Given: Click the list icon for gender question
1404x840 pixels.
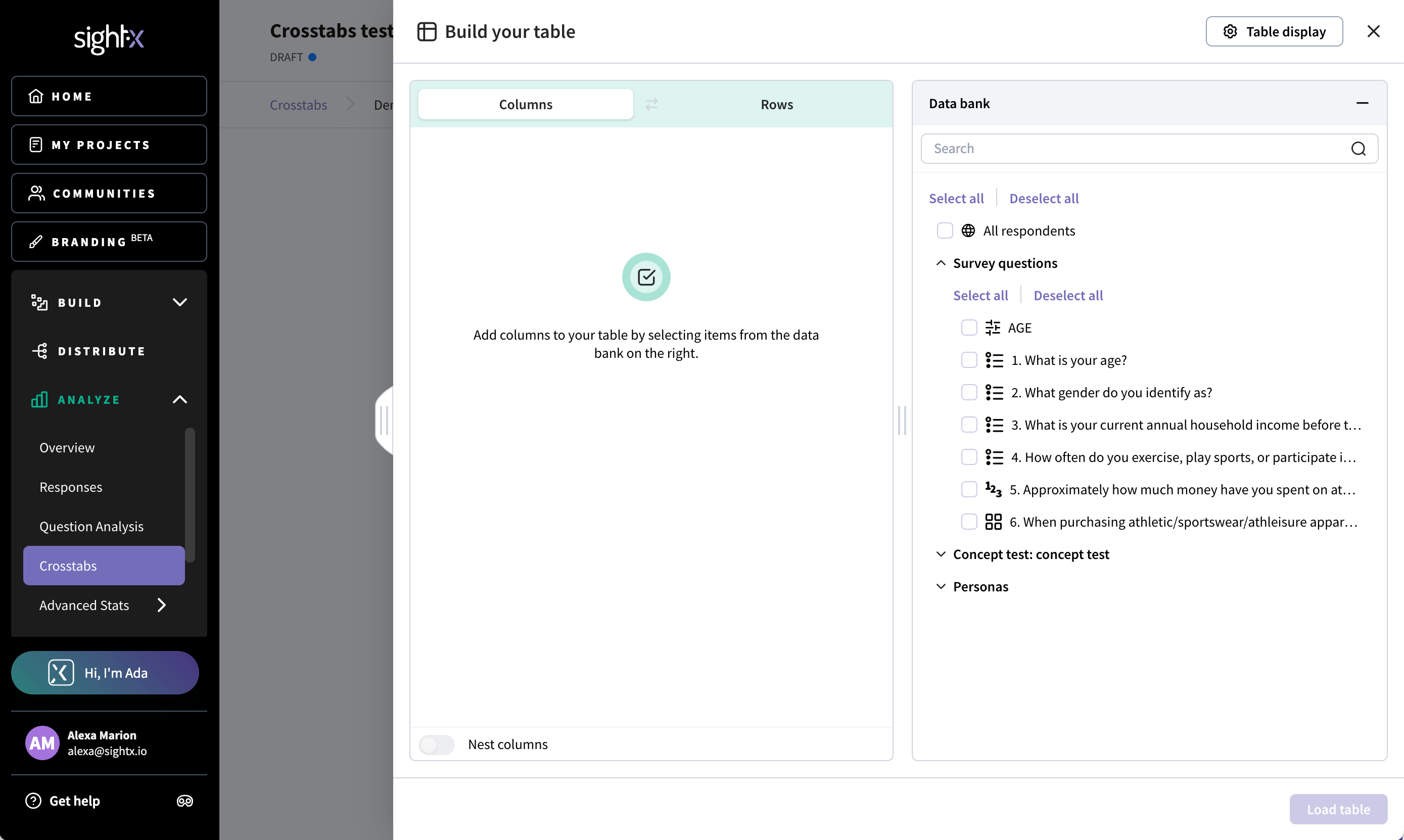Looking at the screenshot, I should pos(994,392).
